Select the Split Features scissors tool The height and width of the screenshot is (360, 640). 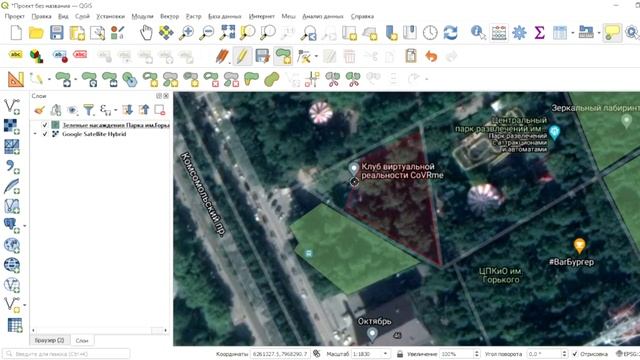coord(333,79)
